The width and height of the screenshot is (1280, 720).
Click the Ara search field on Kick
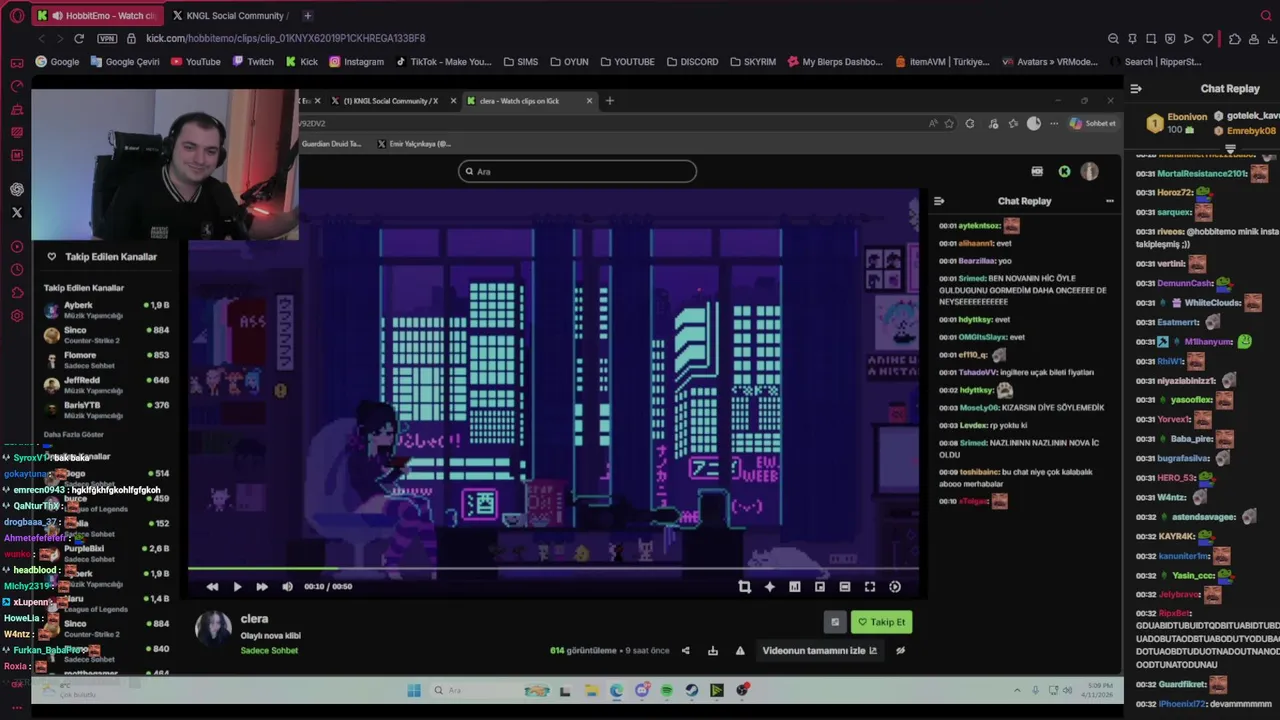coord(577,172)
